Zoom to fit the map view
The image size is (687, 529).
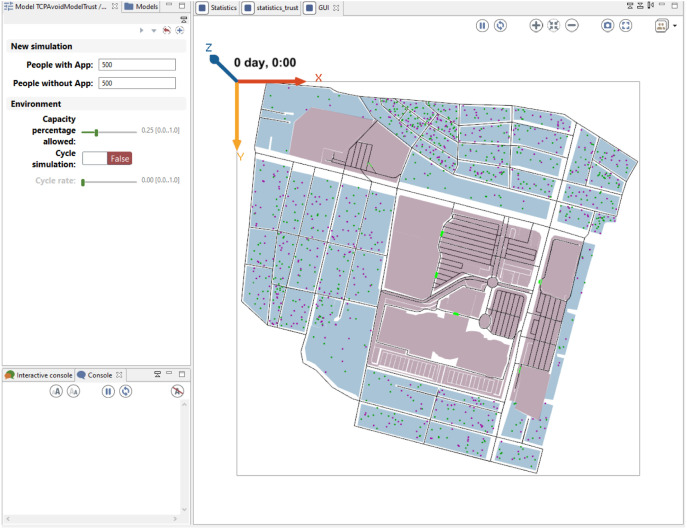554,25
